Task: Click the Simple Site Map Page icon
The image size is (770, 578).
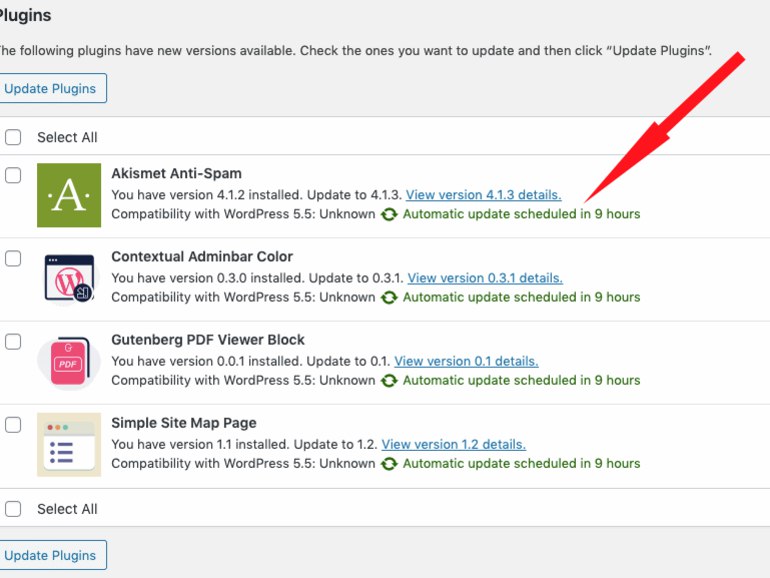Action: (69, 444)
